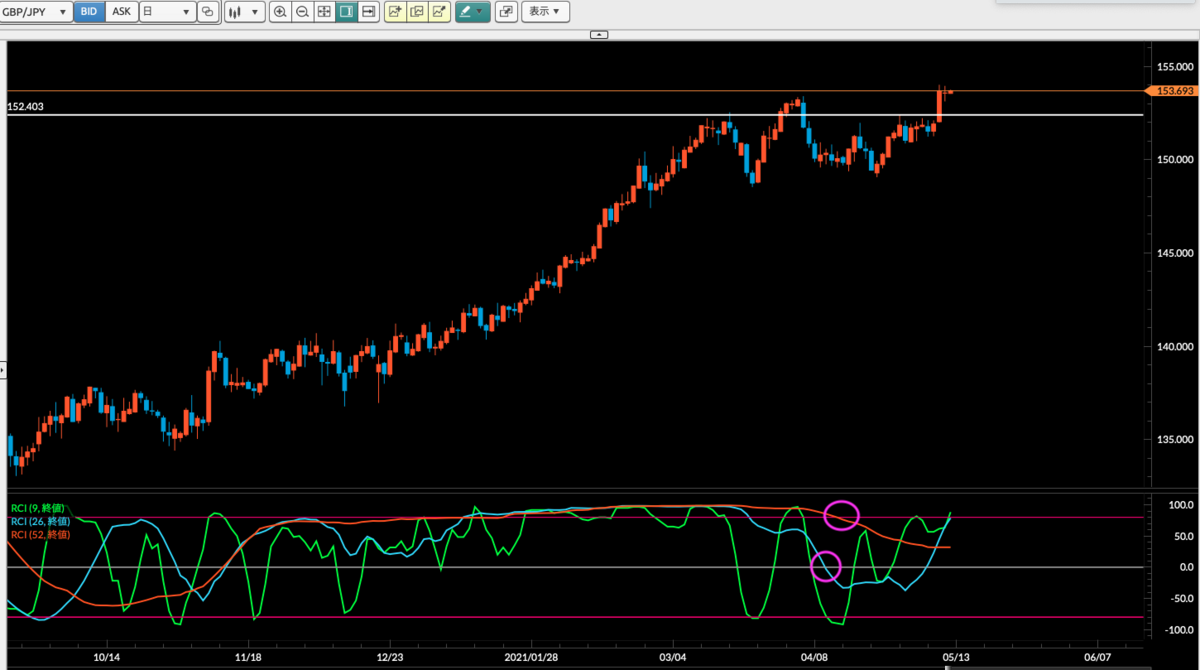The height and width of the screenshot is (670, 1200).
Task: Add a new indicator chart icon
Action: (x=395, y=12)
